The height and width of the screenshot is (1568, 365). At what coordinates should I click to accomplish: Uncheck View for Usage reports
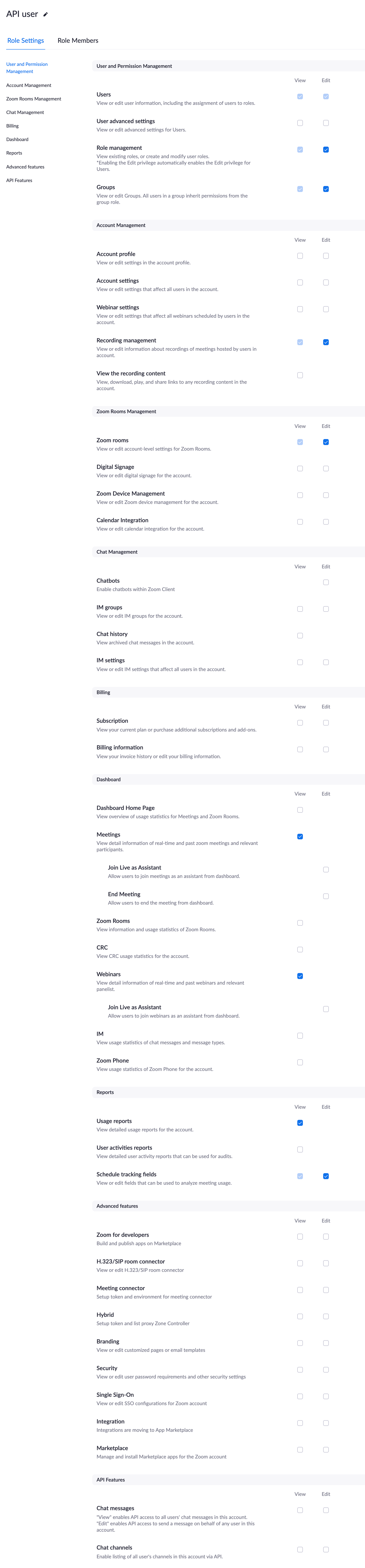[300, 1123]
